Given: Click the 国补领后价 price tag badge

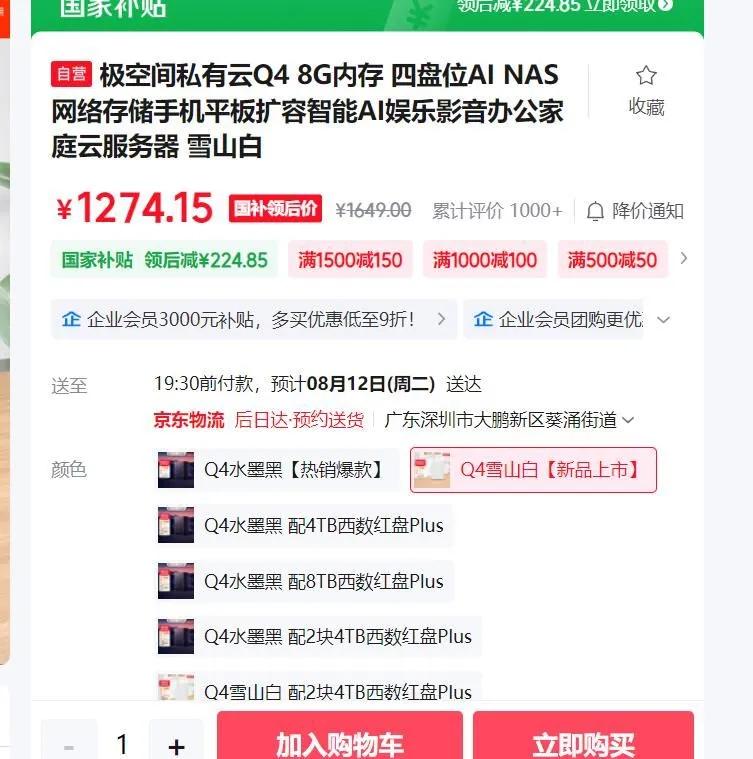Looking at the screenshot, I should (275, 209).
